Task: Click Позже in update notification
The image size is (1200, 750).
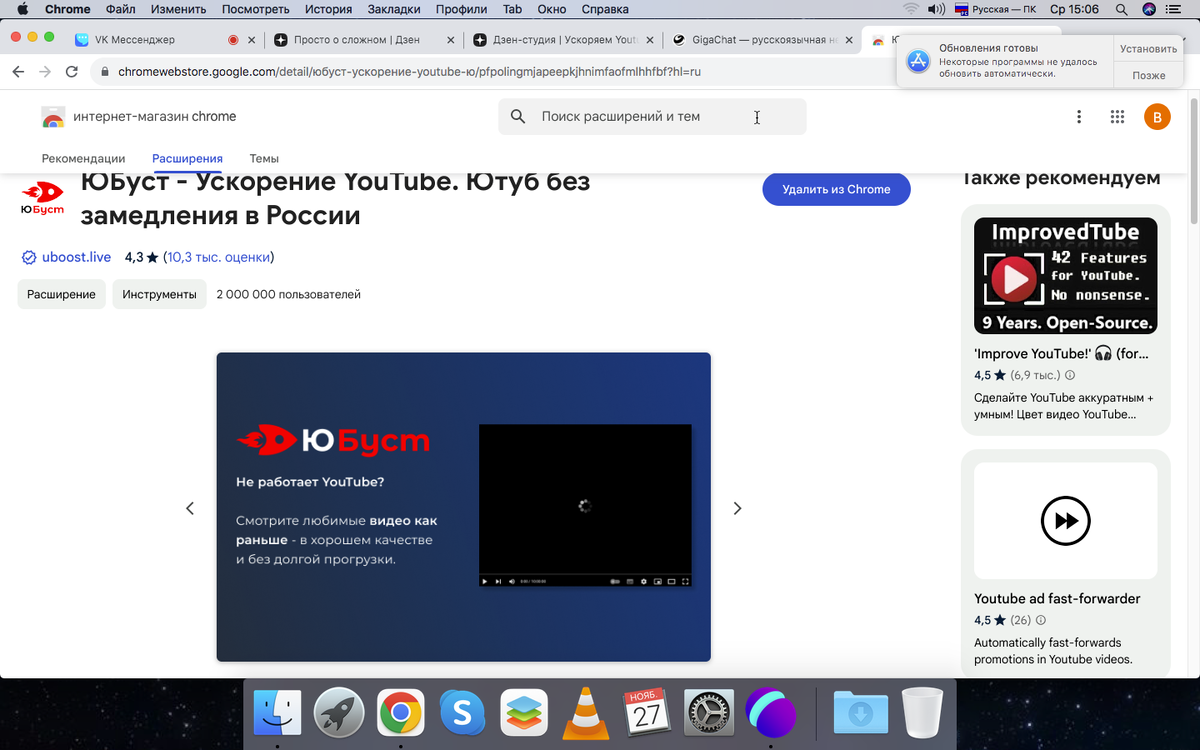Action: [x=1148, y=75]
